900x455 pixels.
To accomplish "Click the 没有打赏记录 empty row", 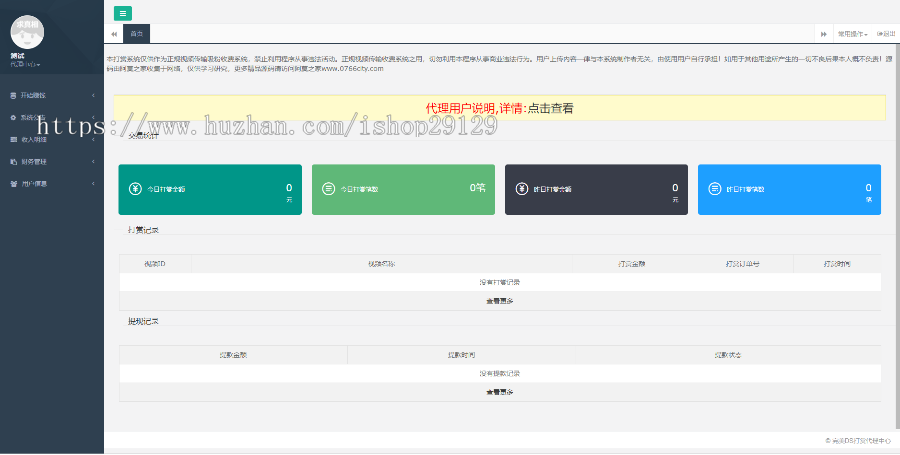I will pos(500,282).
